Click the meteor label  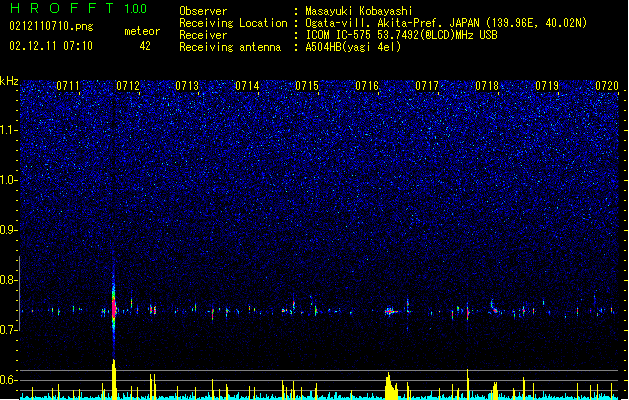(142, 31)
